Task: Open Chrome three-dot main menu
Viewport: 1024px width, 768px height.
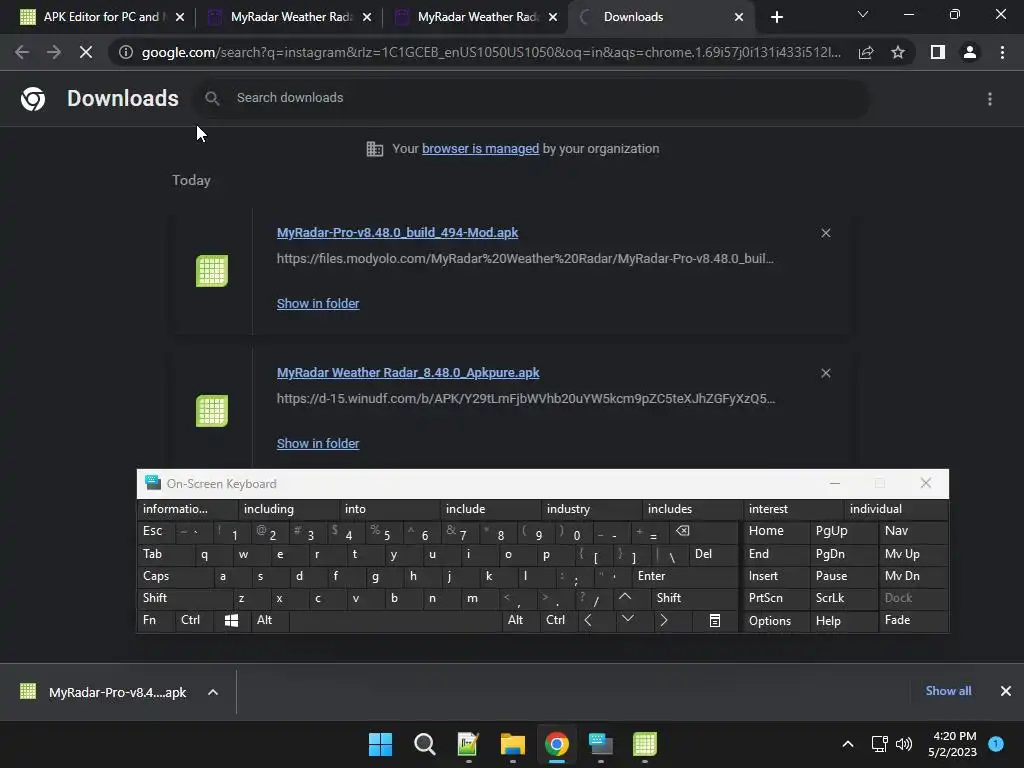Action: [1002, 52]
